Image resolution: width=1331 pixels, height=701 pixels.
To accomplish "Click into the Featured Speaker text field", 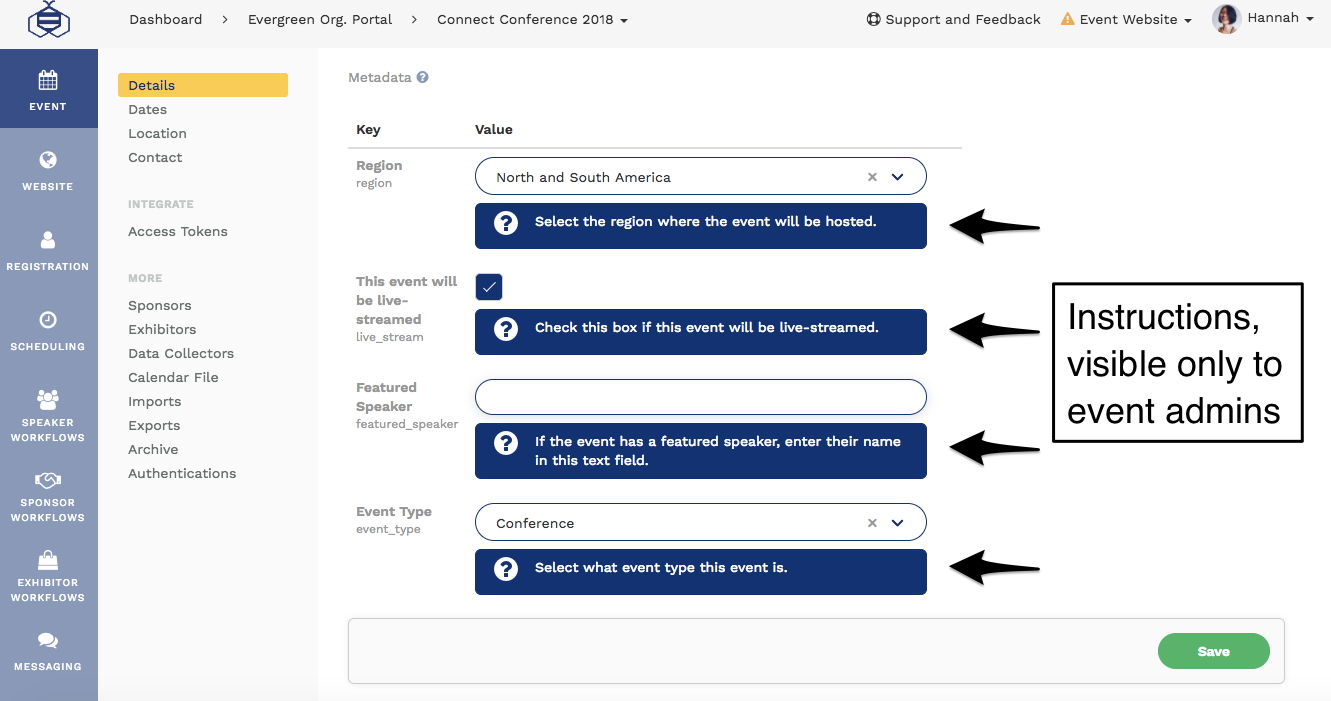I will tap(701, 397).
